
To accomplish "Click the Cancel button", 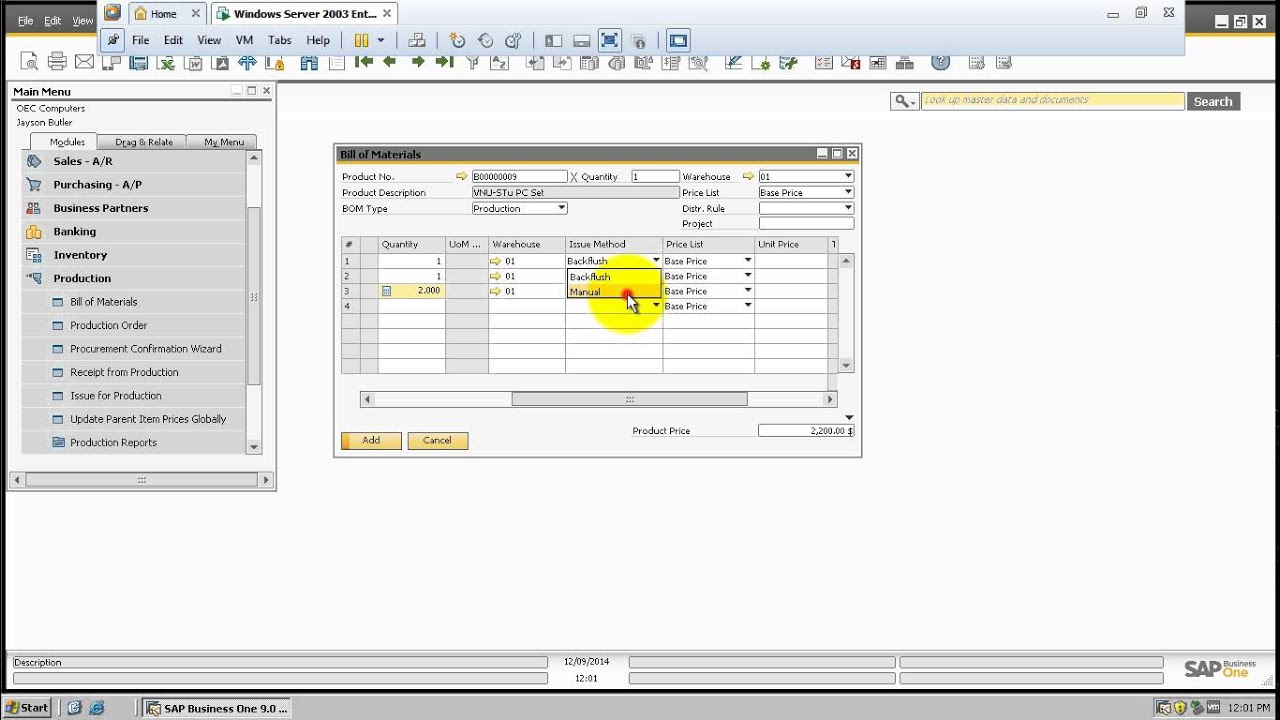I will (x=437, y=440).
